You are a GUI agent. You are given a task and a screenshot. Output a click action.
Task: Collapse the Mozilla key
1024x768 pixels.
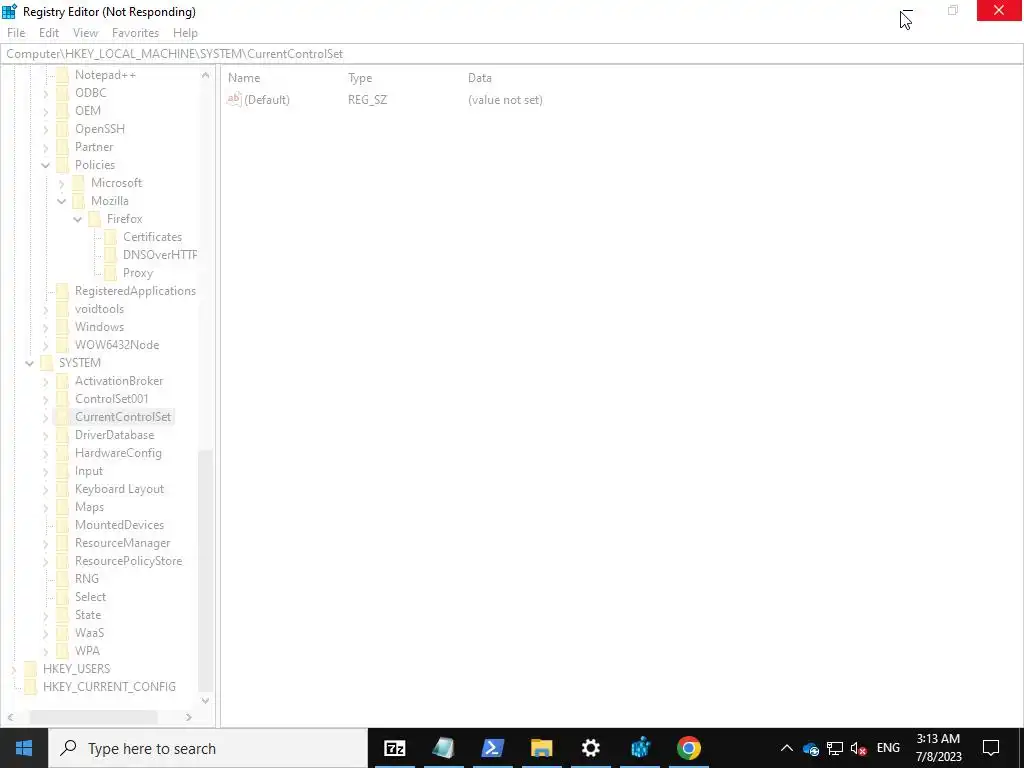coord(61,201)
